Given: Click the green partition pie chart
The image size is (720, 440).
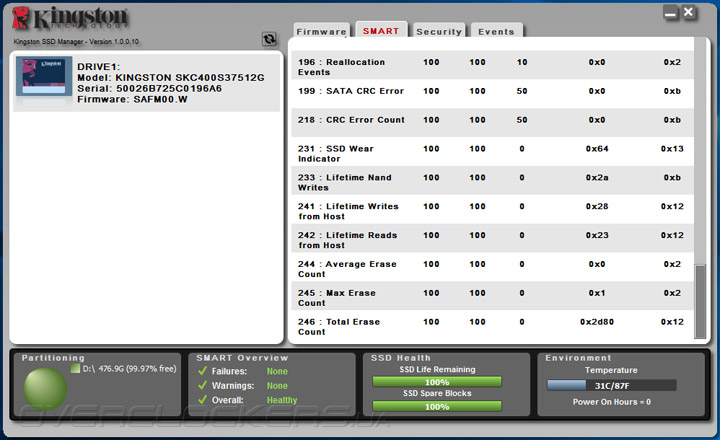Looking at the screenshot, I should [45, 389].
